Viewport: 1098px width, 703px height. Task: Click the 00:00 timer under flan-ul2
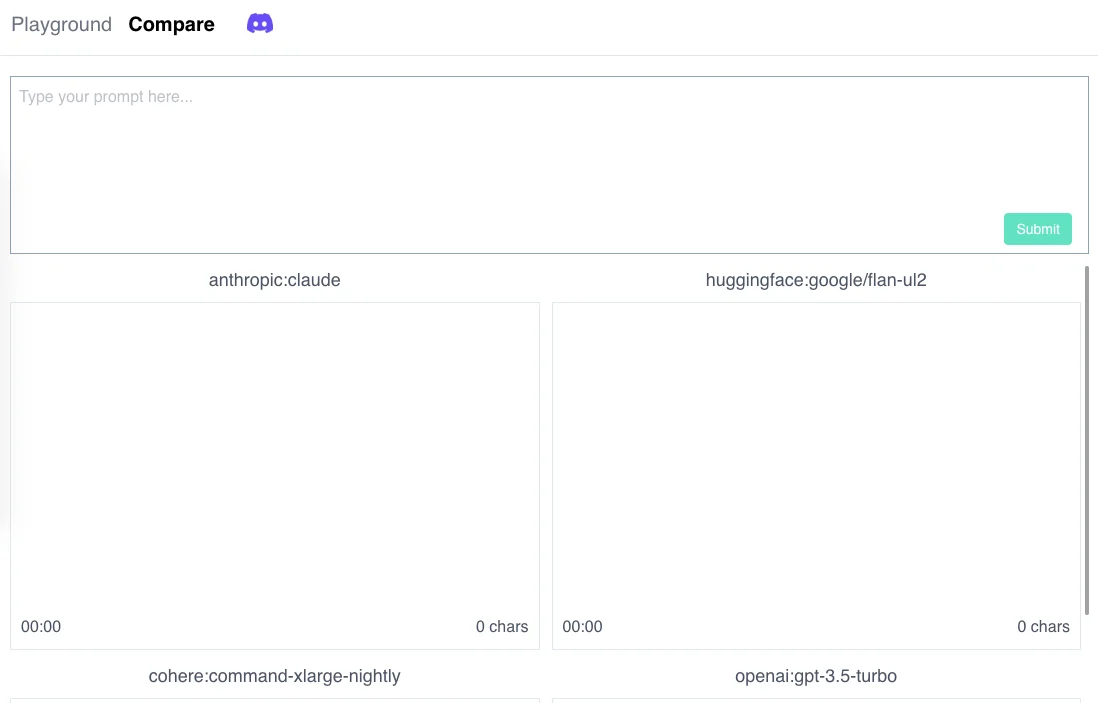coord(582,627)
